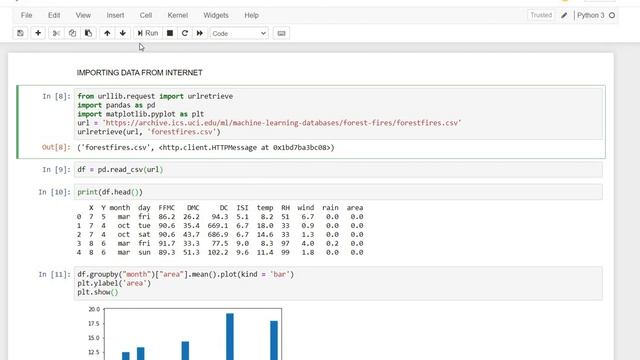
Task: Move selected cell up arrow
Action: point(107,33)
